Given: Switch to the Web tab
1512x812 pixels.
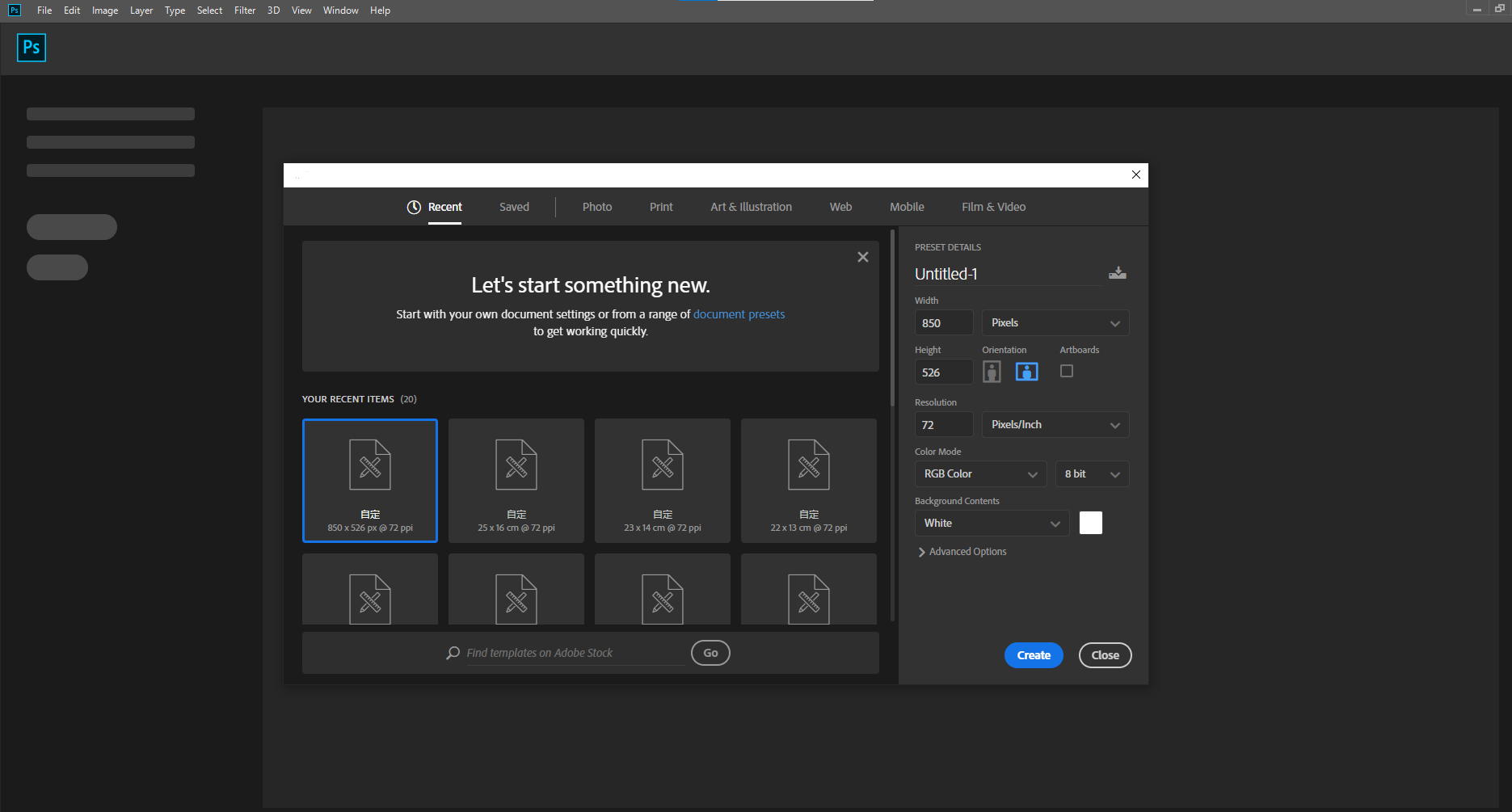Looking at the screenshot, I should (840, 207).
